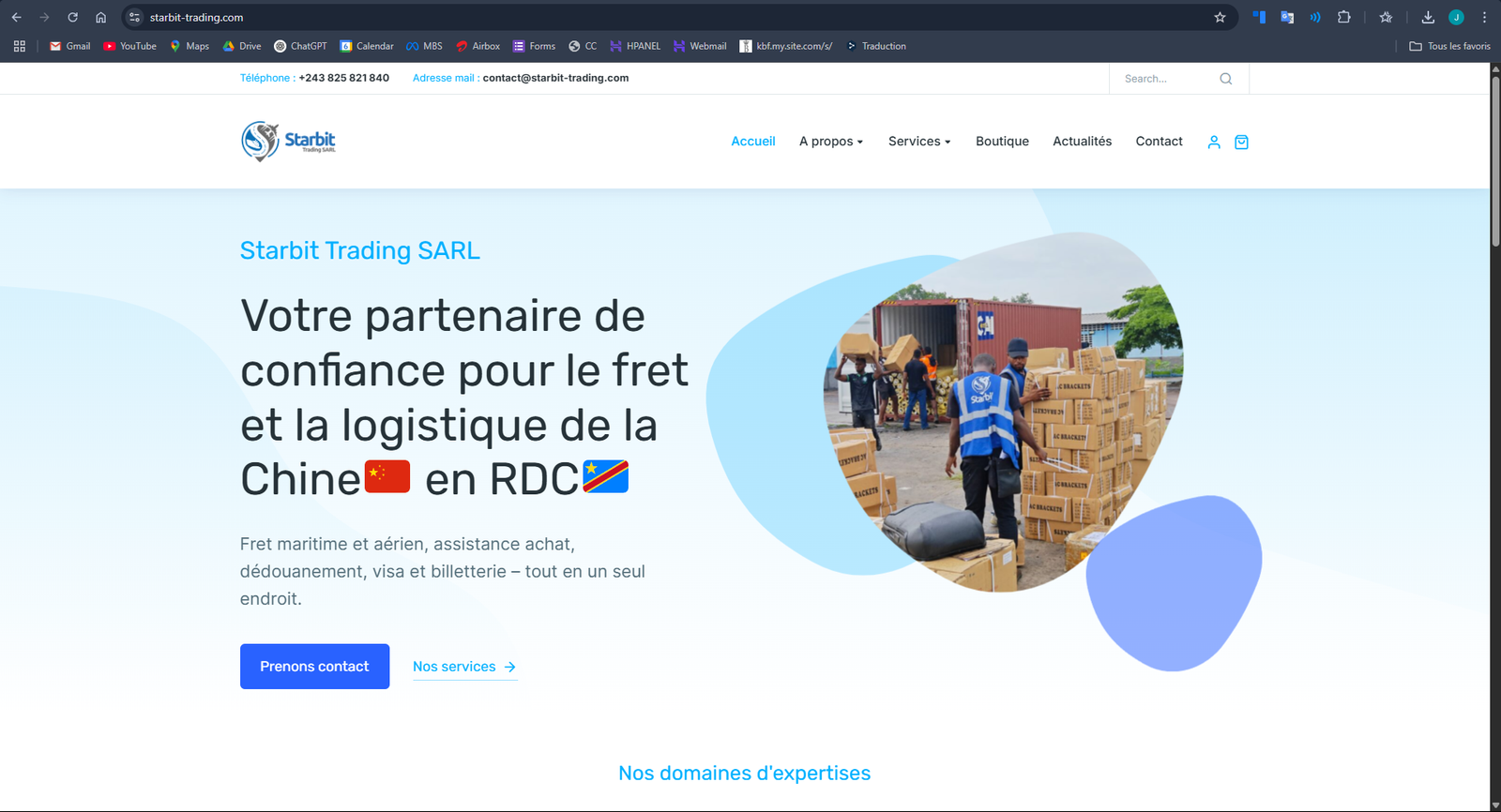This screenshot has height=812, width=1501.
Task: Open the Chrome three-dot menu
Action: click(1484, 17)
